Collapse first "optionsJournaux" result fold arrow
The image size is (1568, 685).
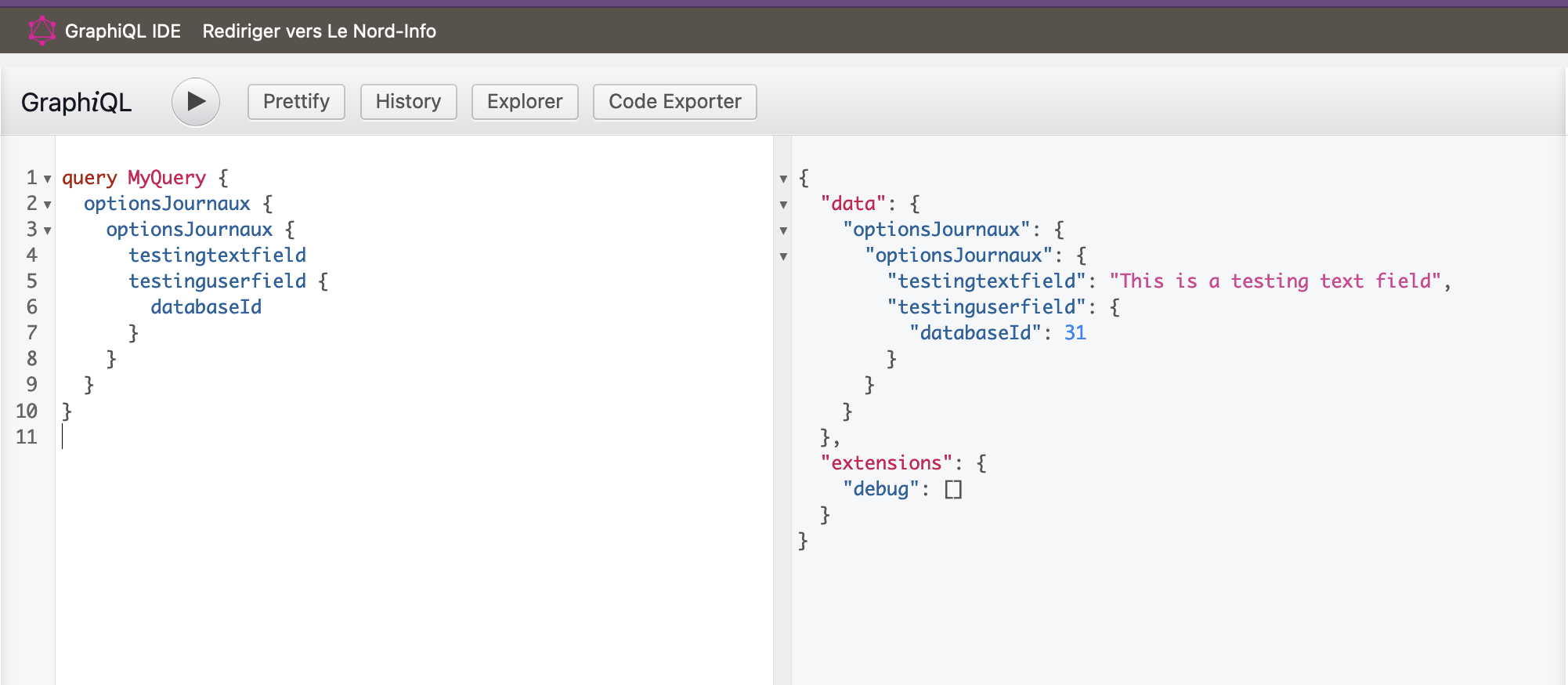tap(783, 231)
